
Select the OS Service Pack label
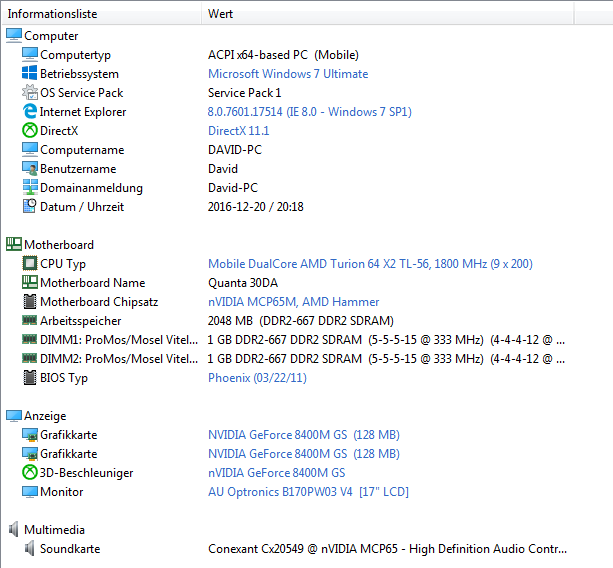pyautogui.click(x=82, y=93)
